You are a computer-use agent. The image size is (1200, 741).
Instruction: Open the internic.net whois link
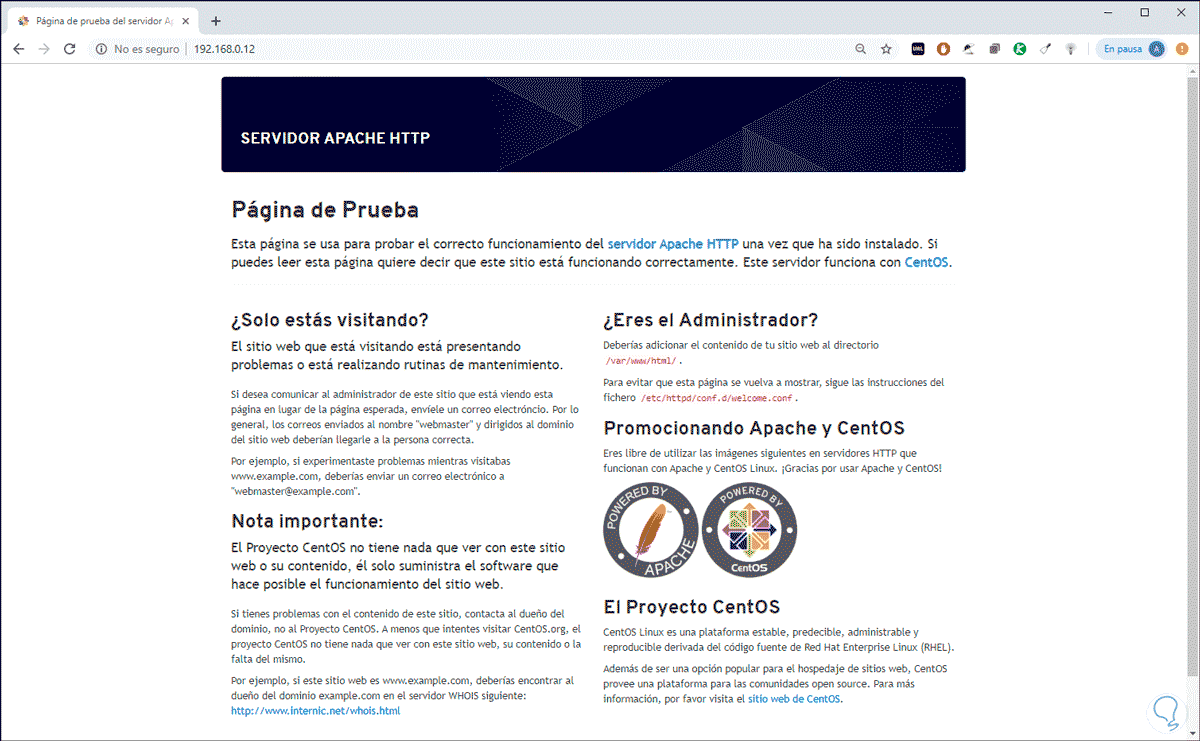(315, 711)
